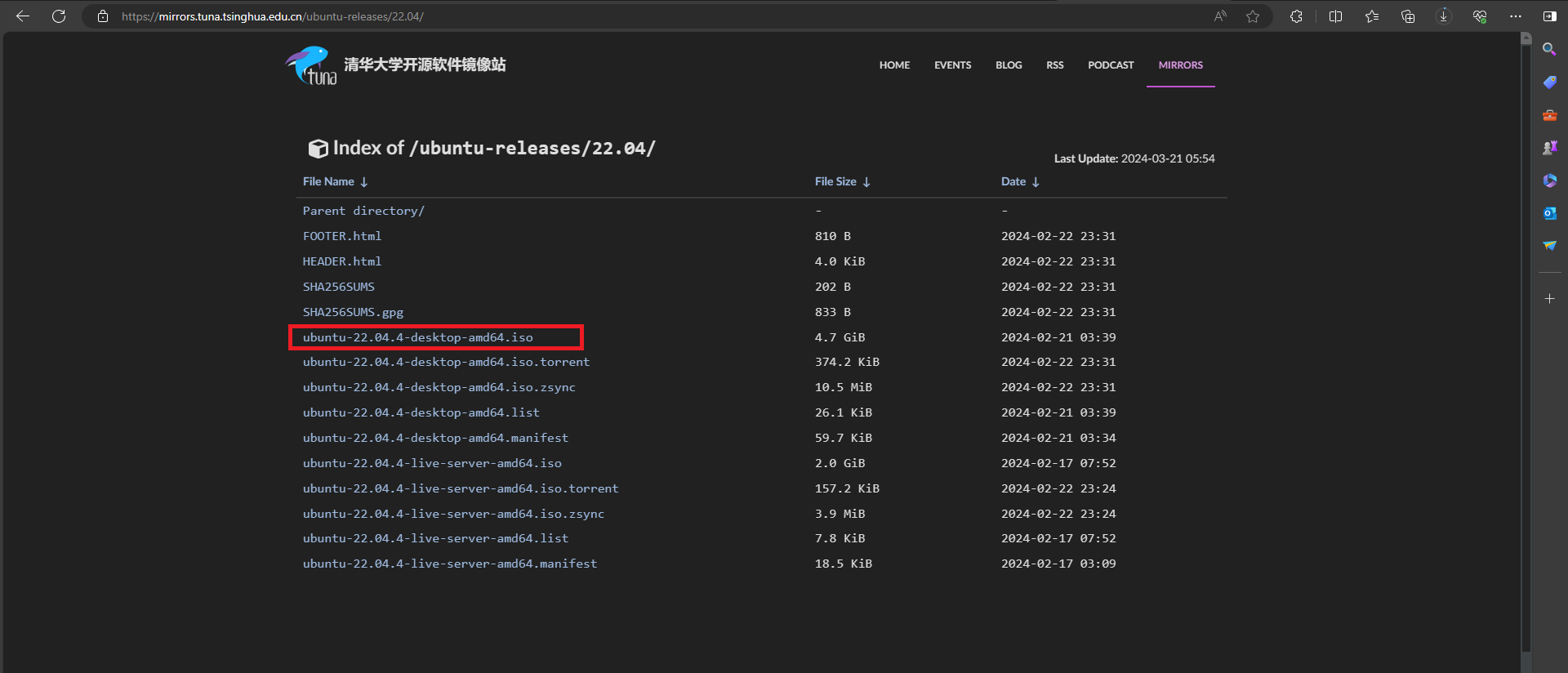Open the sidebar Drop paper plane icon
Screen dimensions: 1568x673
click(x=1549, y=246)
